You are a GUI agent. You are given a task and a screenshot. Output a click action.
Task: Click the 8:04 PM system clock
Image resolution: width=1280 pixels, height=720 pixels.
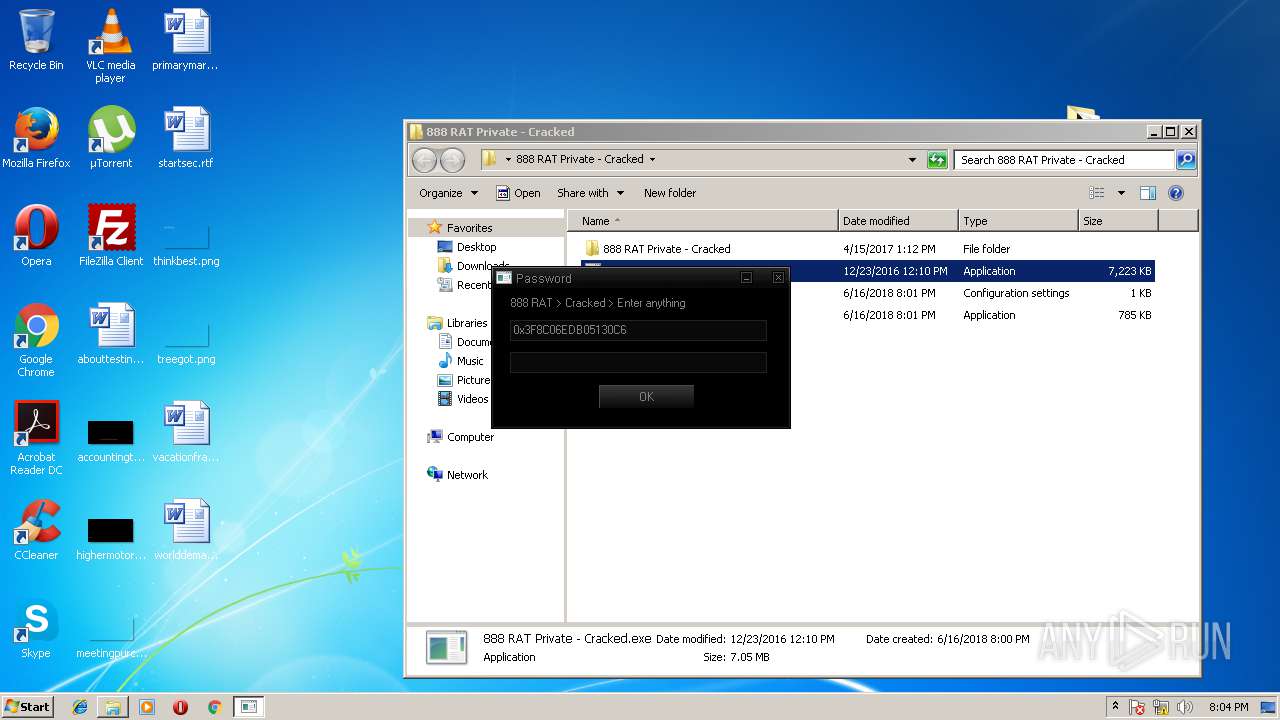pos(1228,707)
